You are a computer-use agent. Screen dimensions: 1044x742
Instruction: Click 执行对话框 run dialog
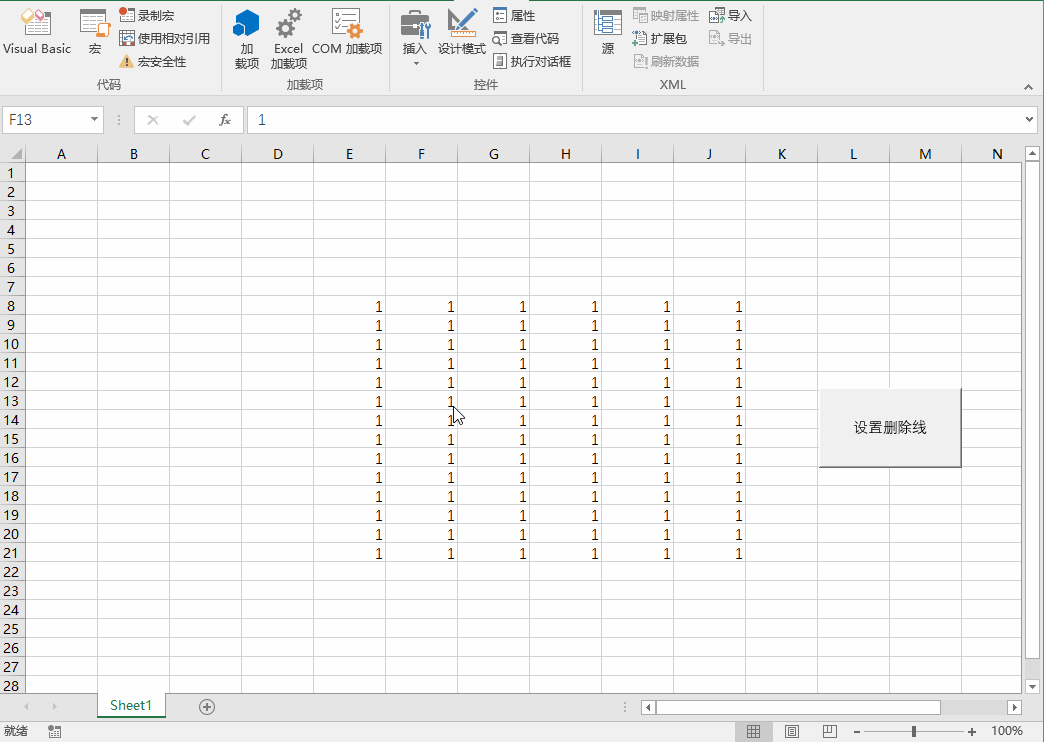[x=532, y=62]
